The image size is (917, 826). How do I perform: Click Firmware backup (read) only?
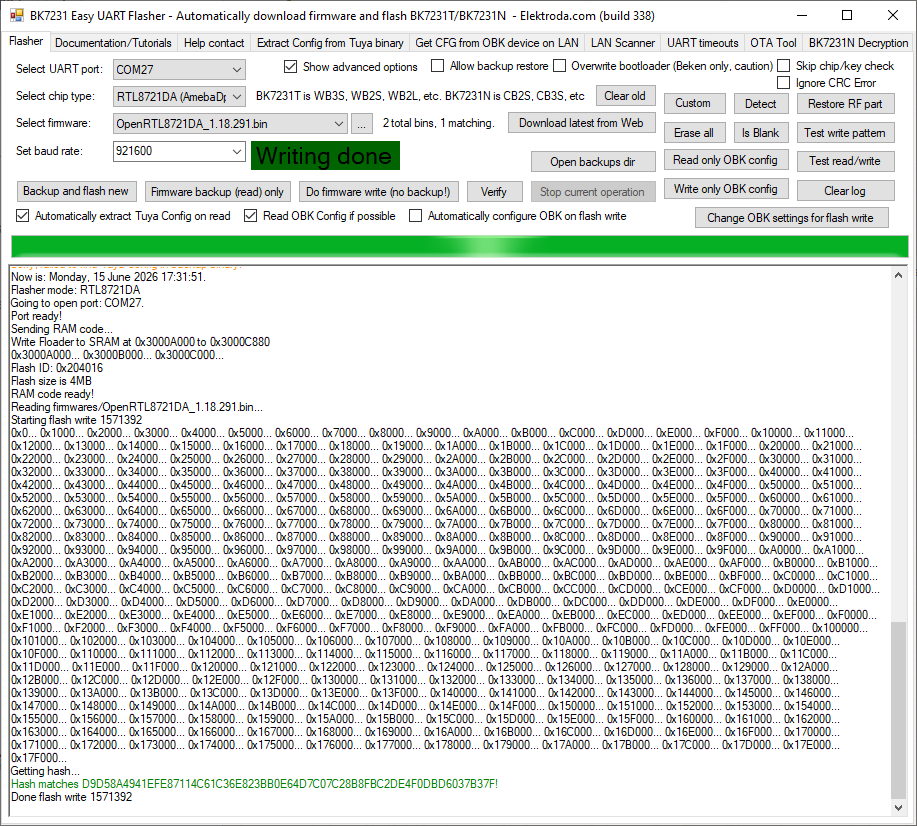tap(217, 192)
